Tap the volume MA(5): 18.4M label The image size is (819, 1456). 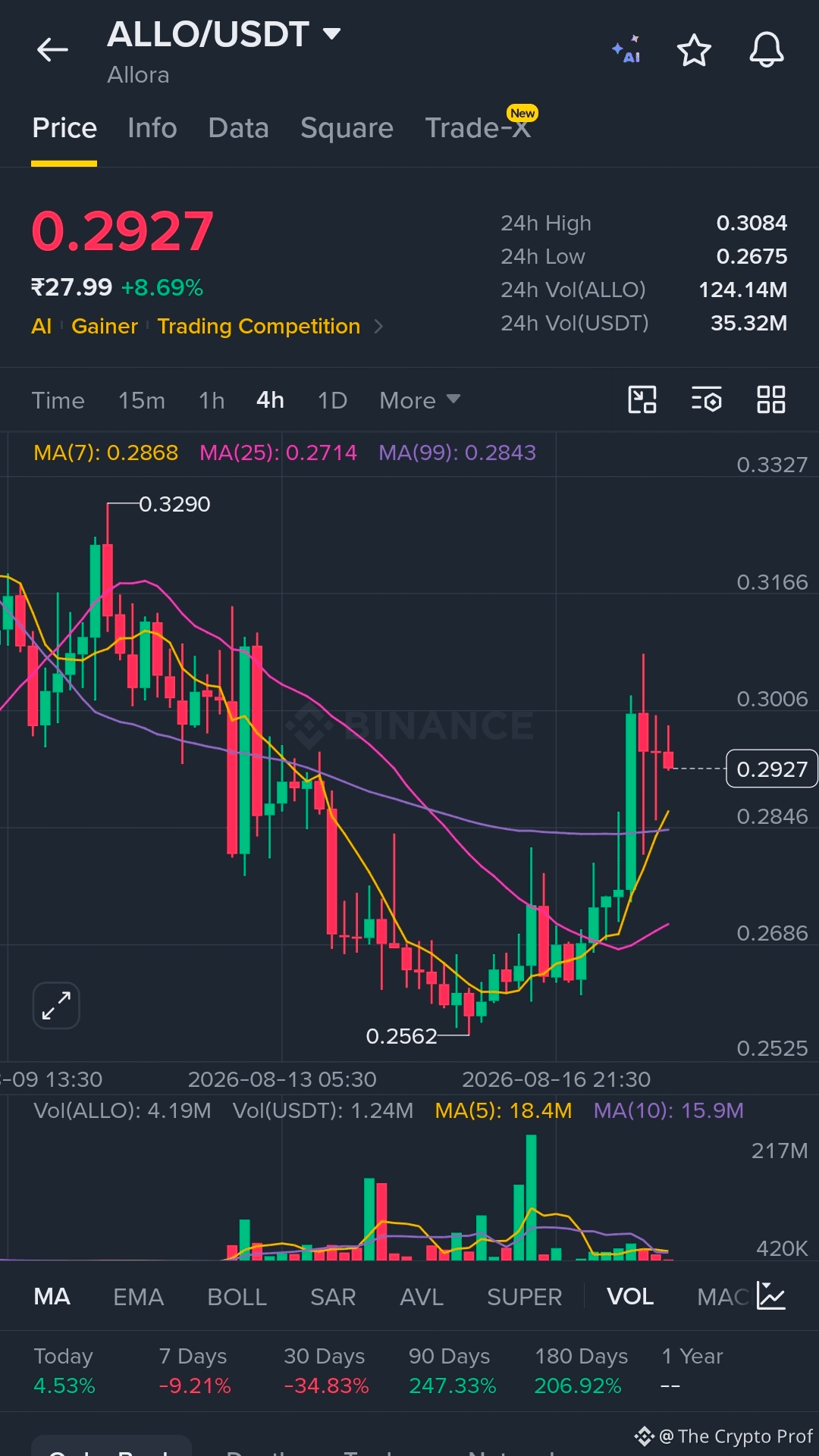pyautogui.click(x=504, y=1110)
